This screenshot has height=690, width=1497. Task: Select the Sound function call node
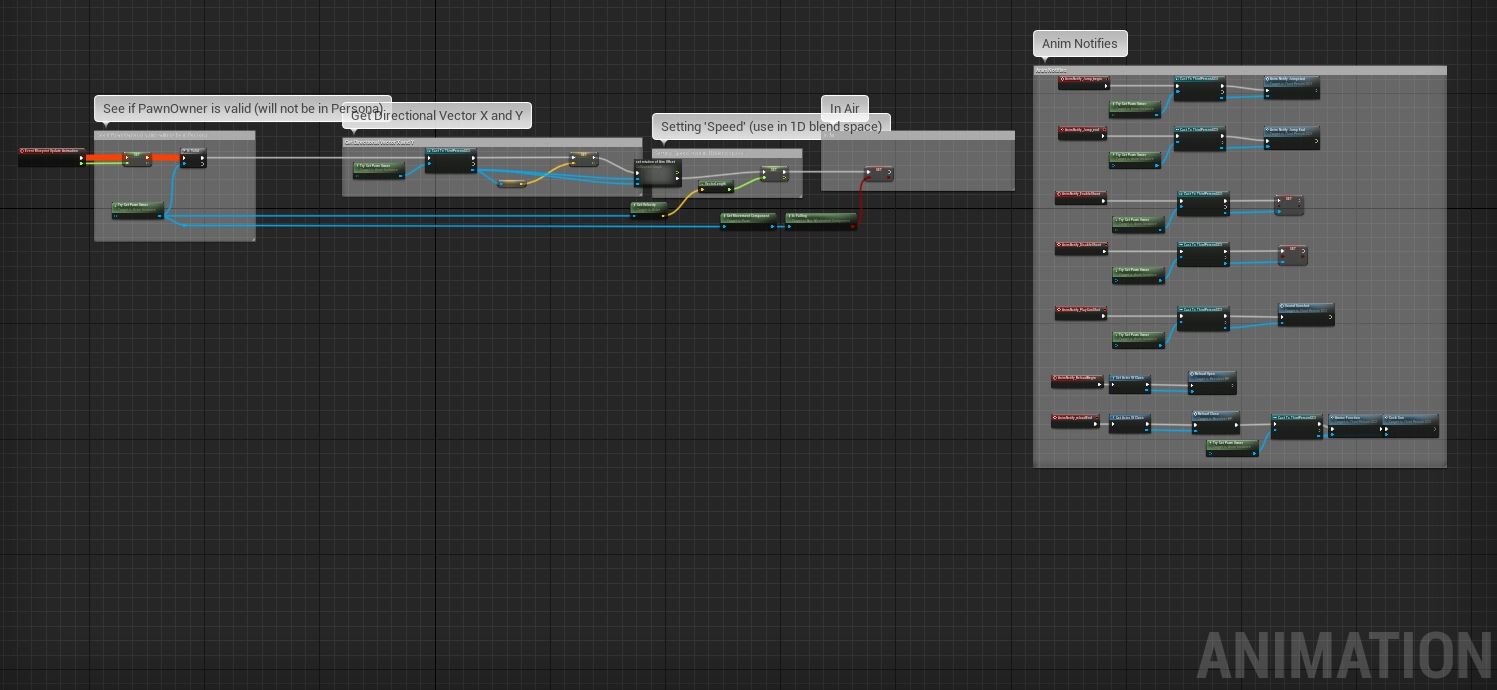1306,315
